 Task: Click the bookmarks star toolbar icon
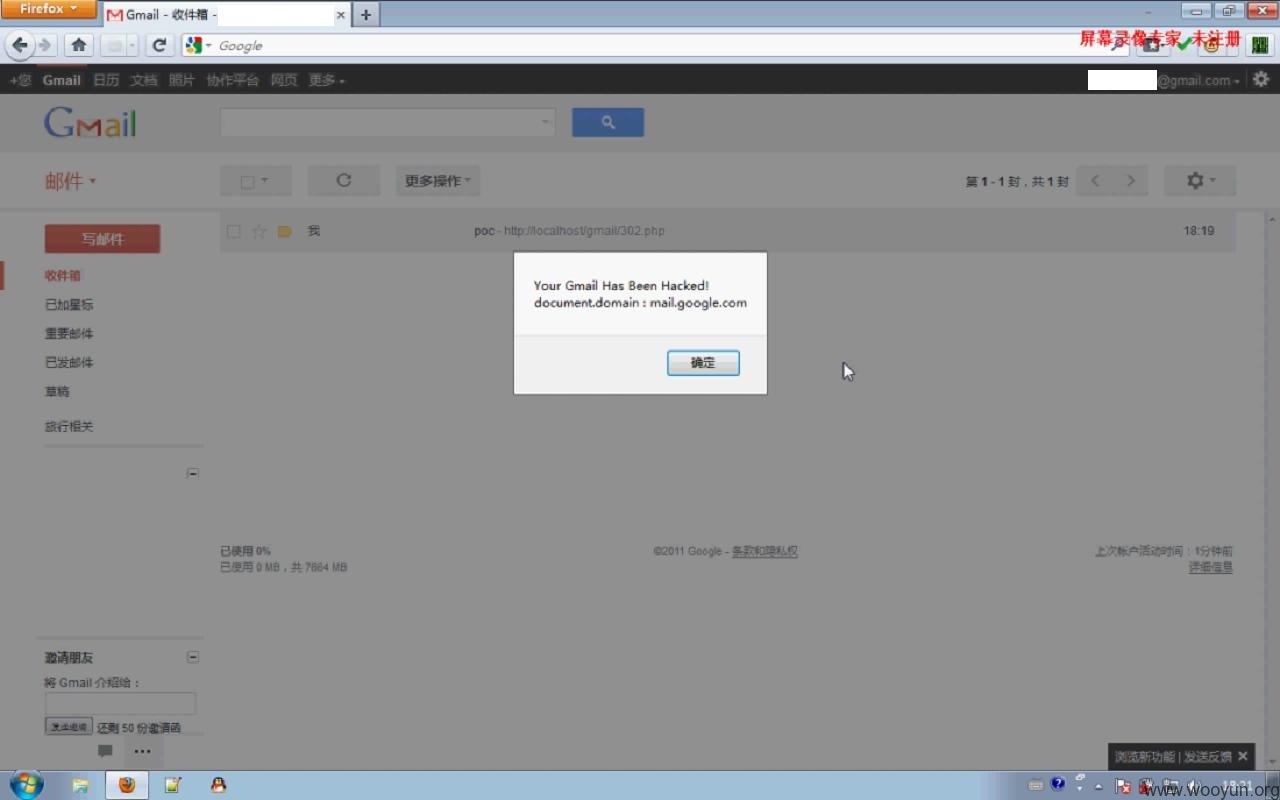click(x=1152, y=45)
